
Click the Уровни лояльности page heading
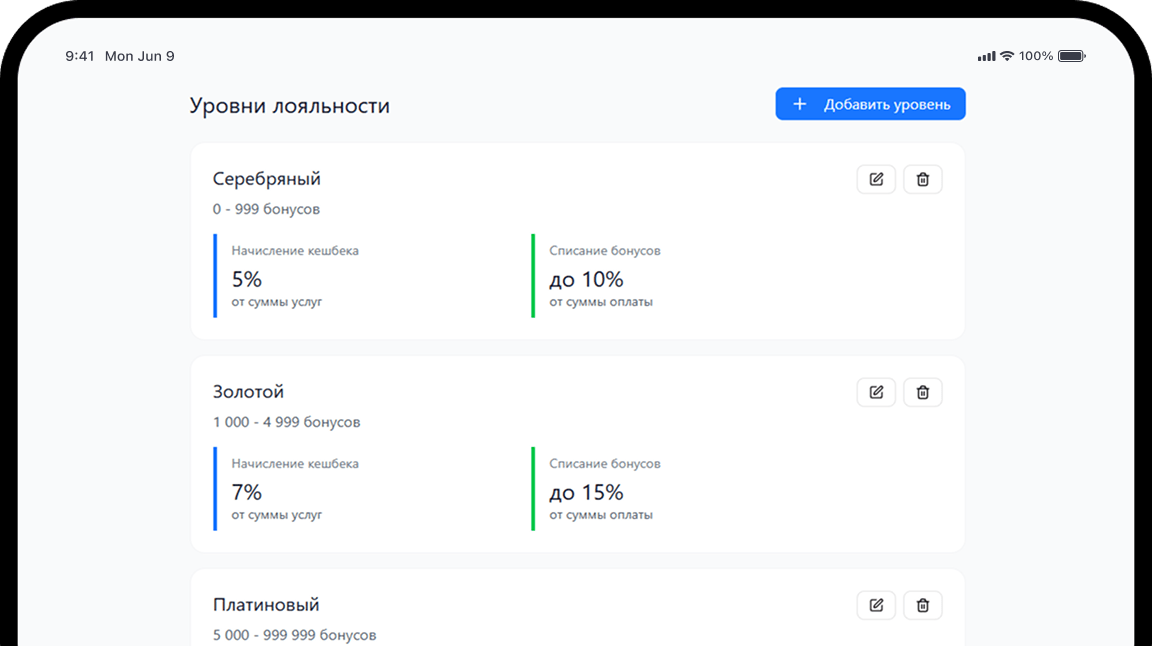click(289, 105)
